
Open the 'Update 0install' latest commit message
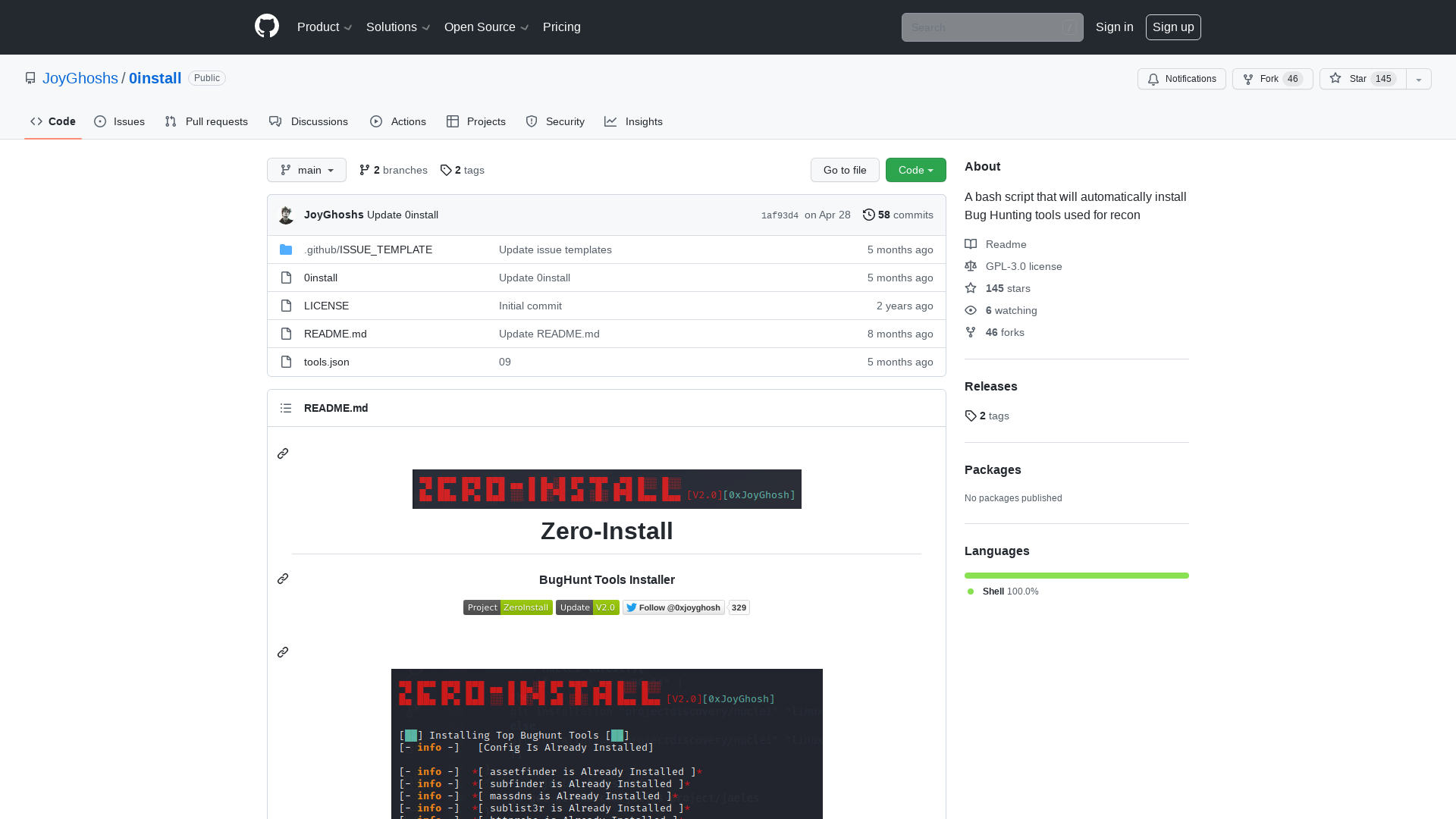(403, 215)
